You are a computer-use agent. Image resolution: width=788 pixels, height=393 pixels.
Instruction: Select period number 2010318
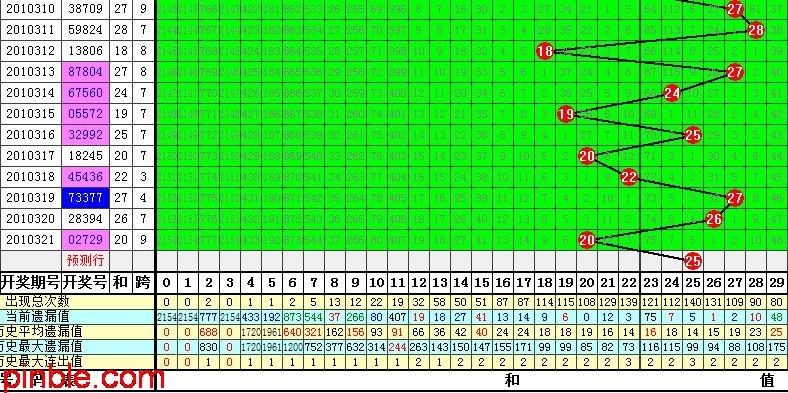(30, 177)
